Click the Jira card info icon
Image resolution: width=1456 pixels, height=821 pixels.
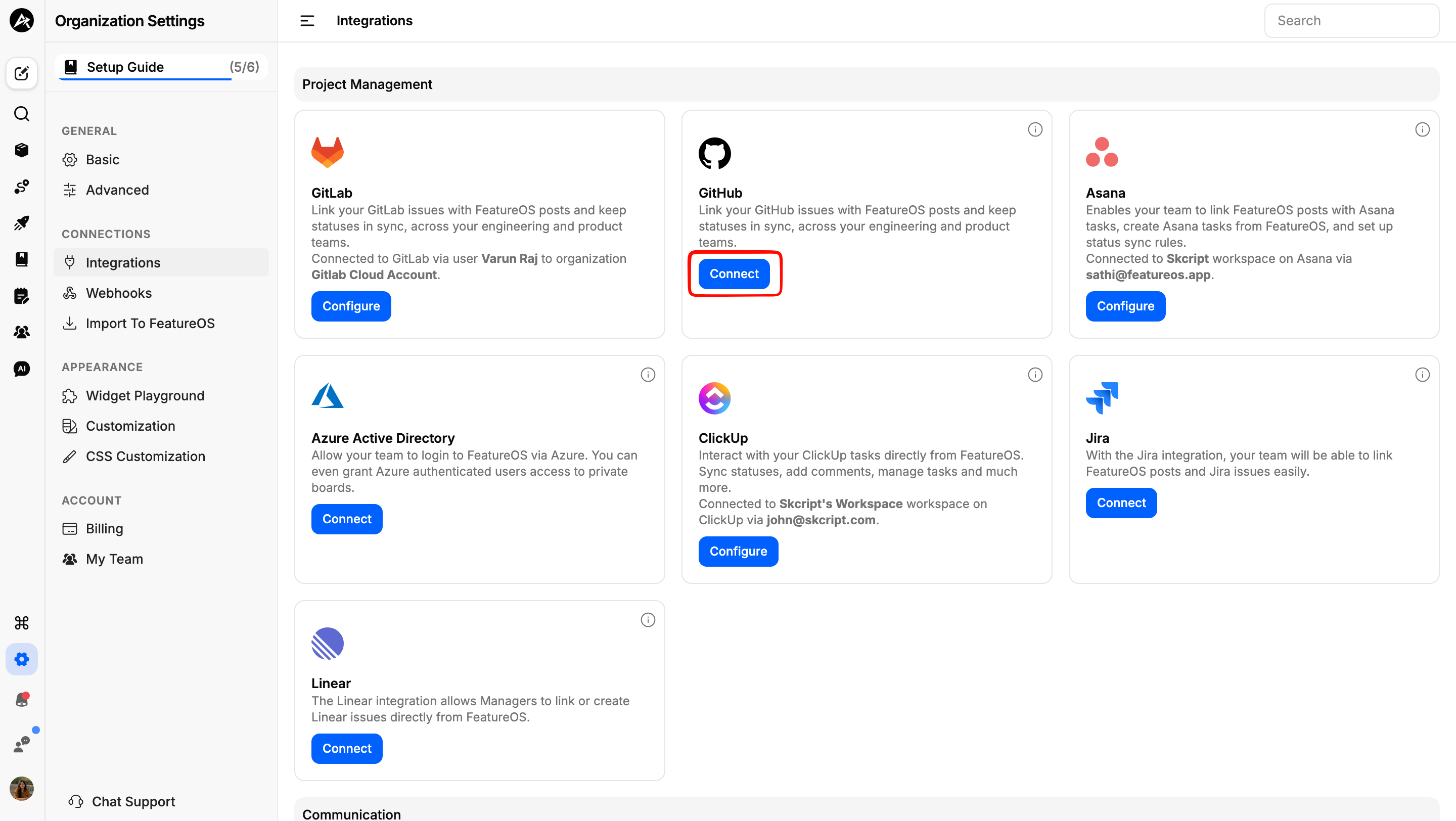point(1422,375)
